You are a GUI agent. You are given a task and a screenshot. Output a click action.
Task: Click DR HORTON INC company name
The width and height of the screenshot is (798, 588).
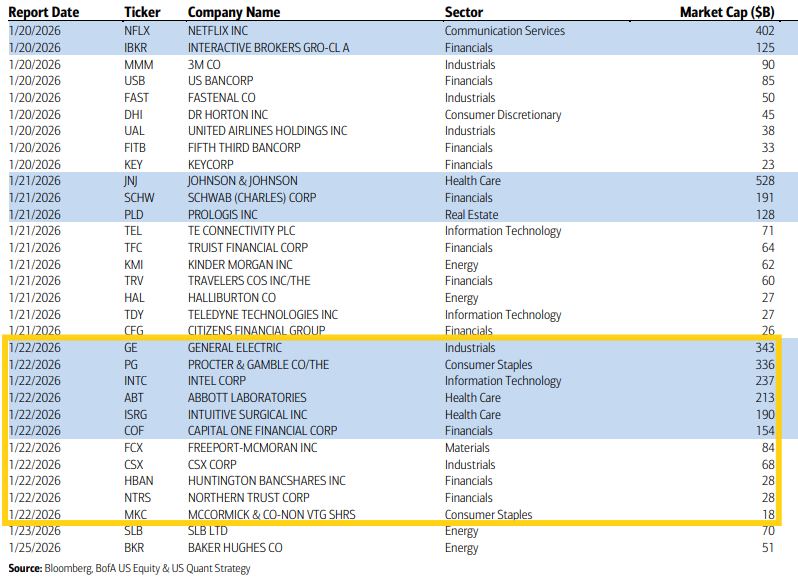(227, 115)
